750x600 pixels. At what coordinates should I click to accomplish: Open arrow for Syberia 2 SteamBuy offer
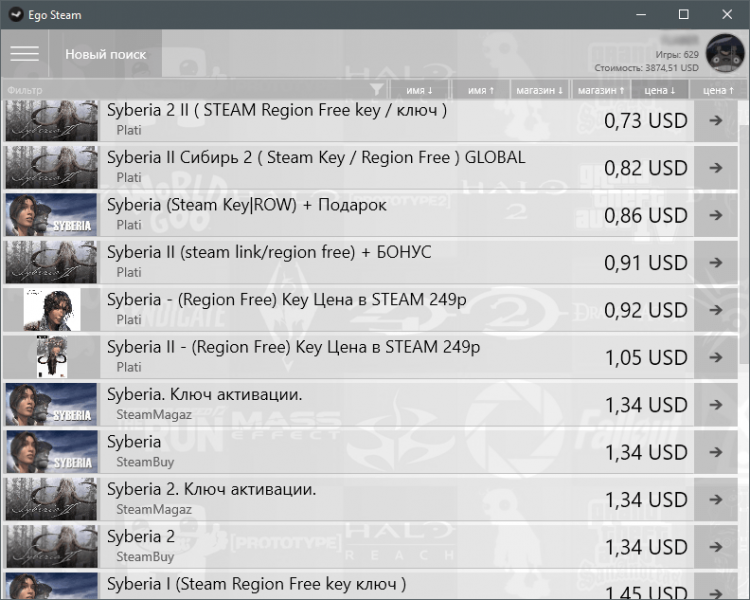point(716,547)
